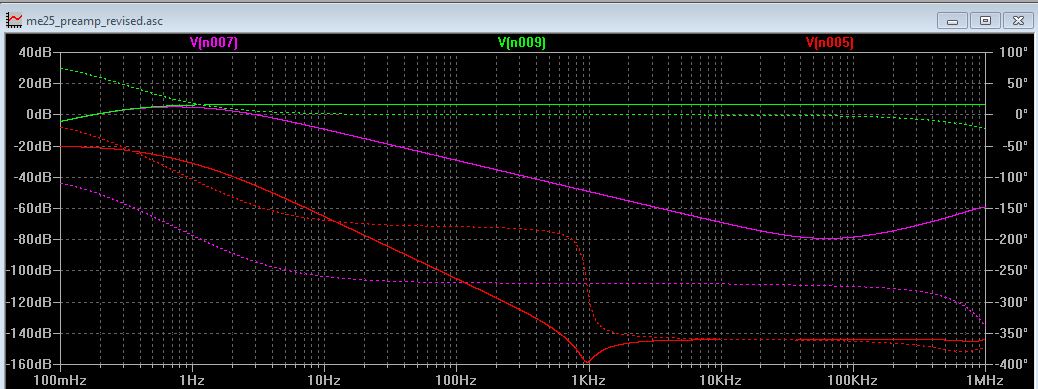The image size is (1038, 389).
Task: Restore down the plot window
Action: point(985,21)
